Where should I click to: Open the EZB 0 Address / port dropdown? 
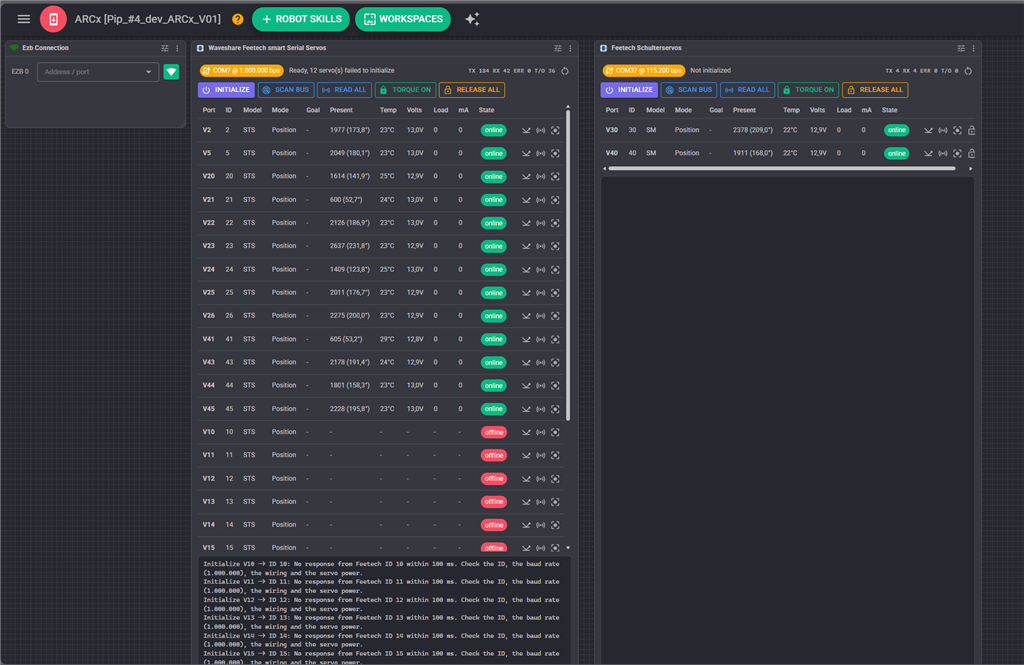(98, 72)
